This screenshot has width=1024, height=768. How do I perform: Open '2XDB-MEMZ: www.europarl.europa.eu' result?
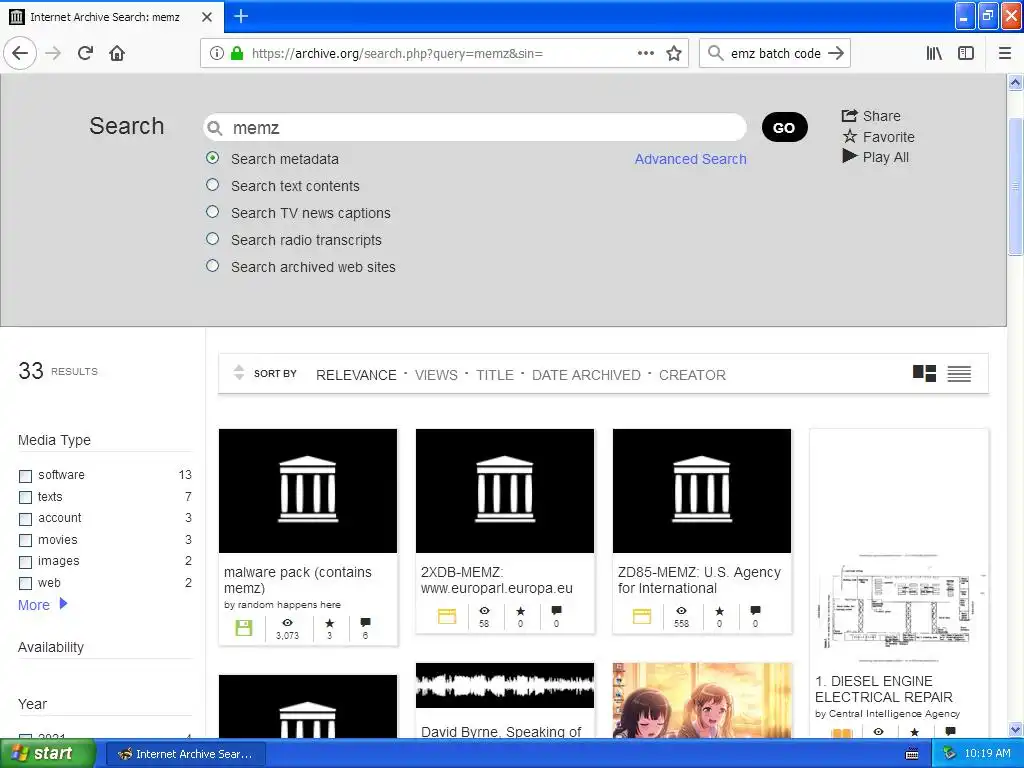496,580
